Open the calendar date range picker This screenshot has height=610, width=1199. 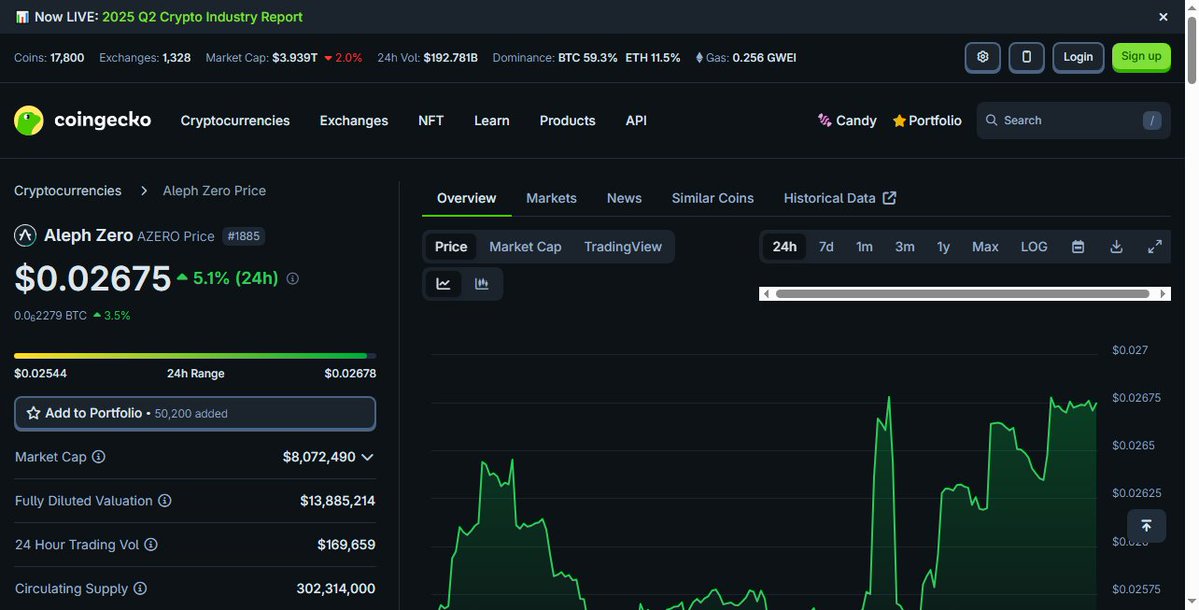click(1078, 247)
